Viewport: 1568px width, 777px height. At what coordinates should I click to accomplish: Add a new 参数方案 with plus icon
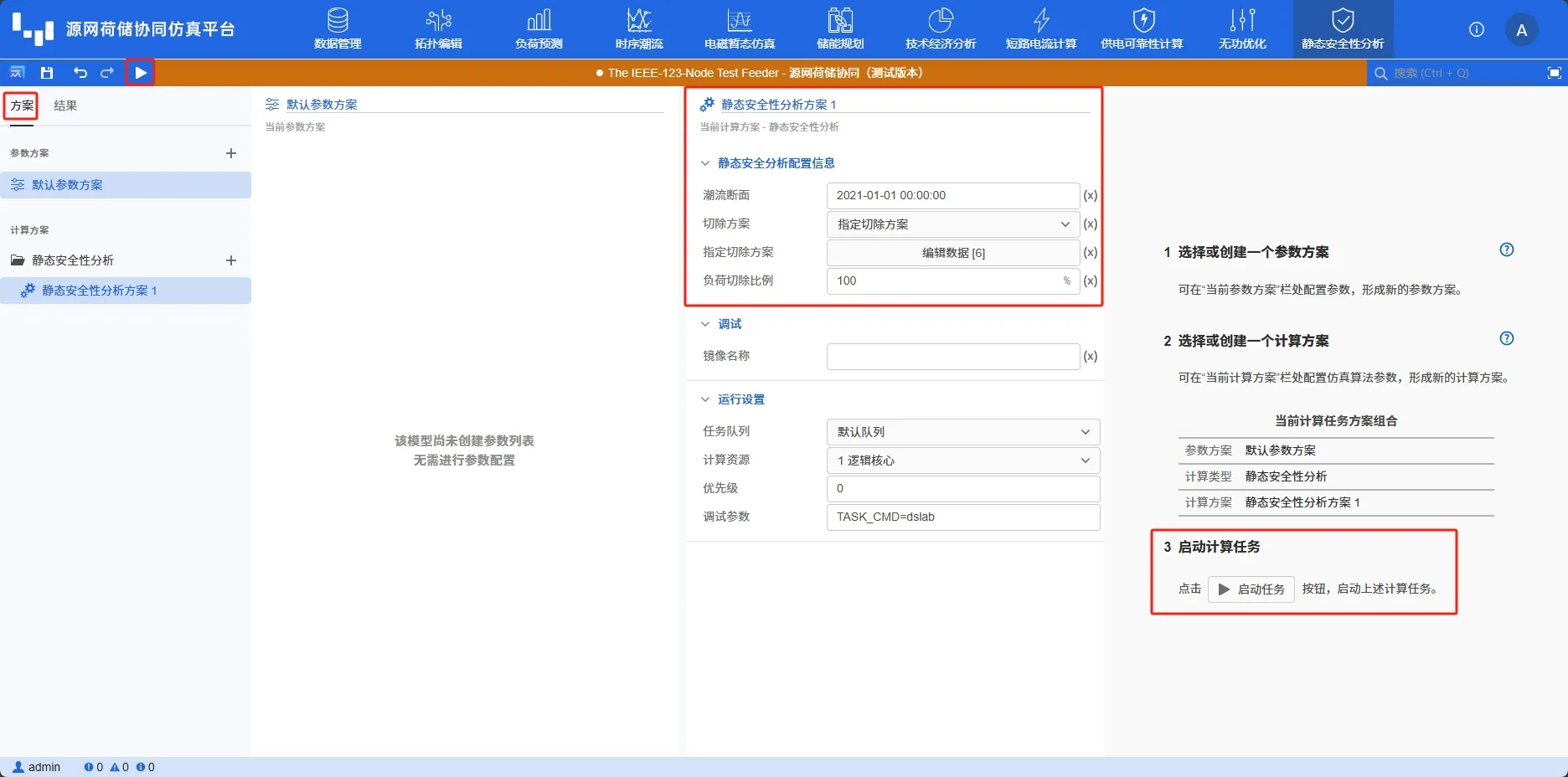[x=231, y=153]
